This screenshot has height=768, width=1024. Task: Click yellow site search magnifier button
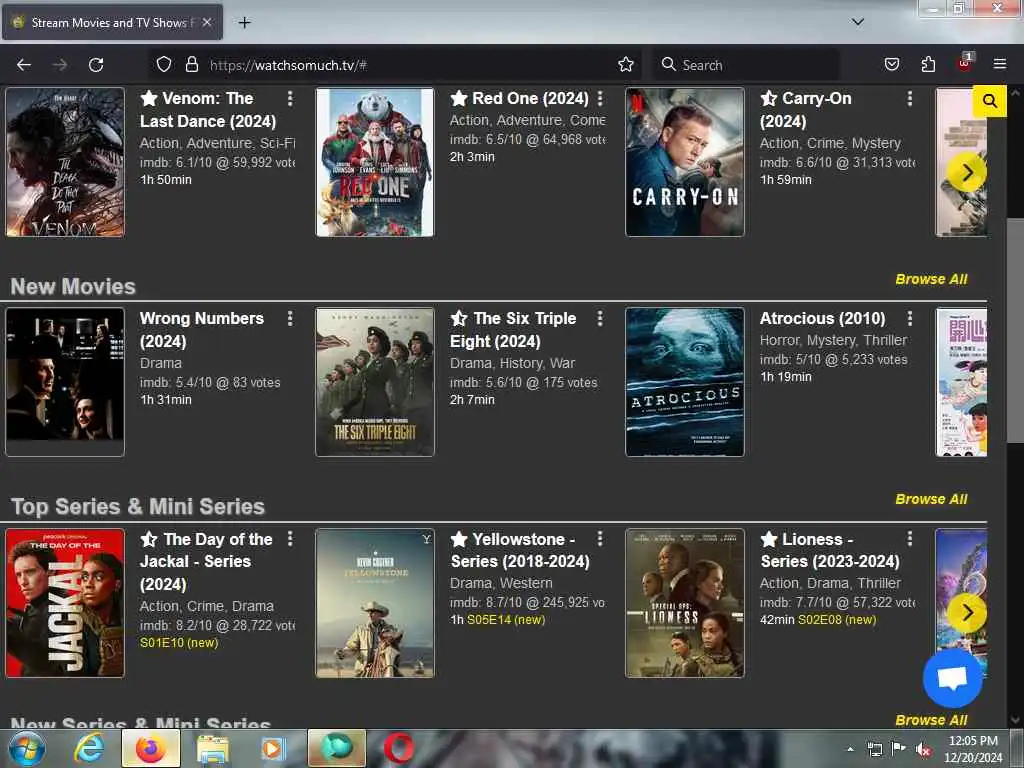989,101
